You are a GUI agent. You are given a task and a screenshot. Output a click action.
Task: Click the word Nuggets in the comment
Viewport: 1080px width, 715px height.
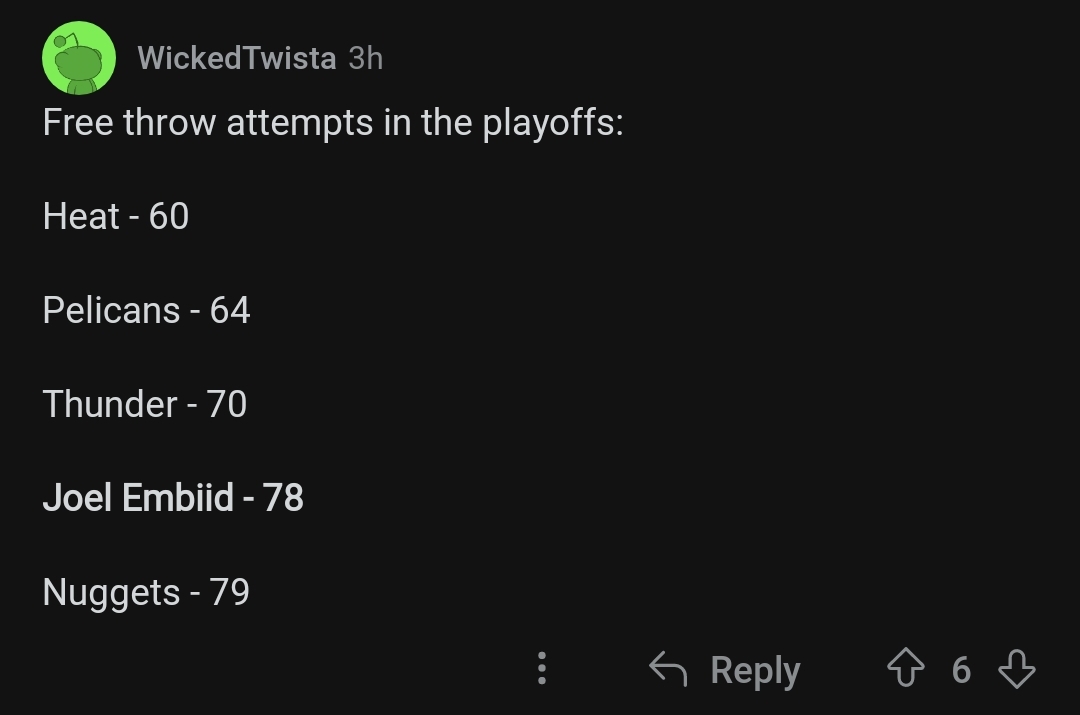112,592
